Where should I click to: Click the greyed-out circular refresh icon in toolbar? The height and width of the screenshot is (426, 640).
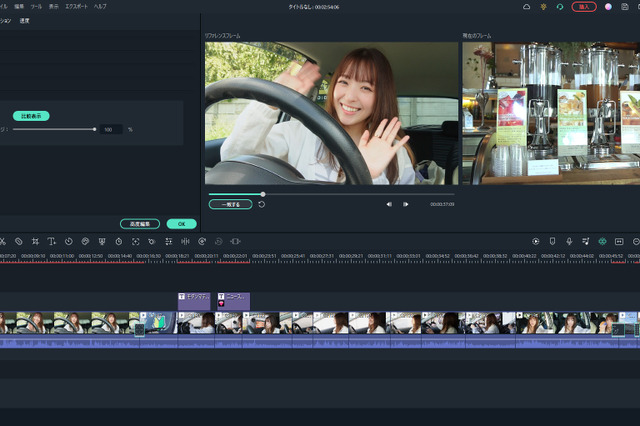tap(219, 242)
